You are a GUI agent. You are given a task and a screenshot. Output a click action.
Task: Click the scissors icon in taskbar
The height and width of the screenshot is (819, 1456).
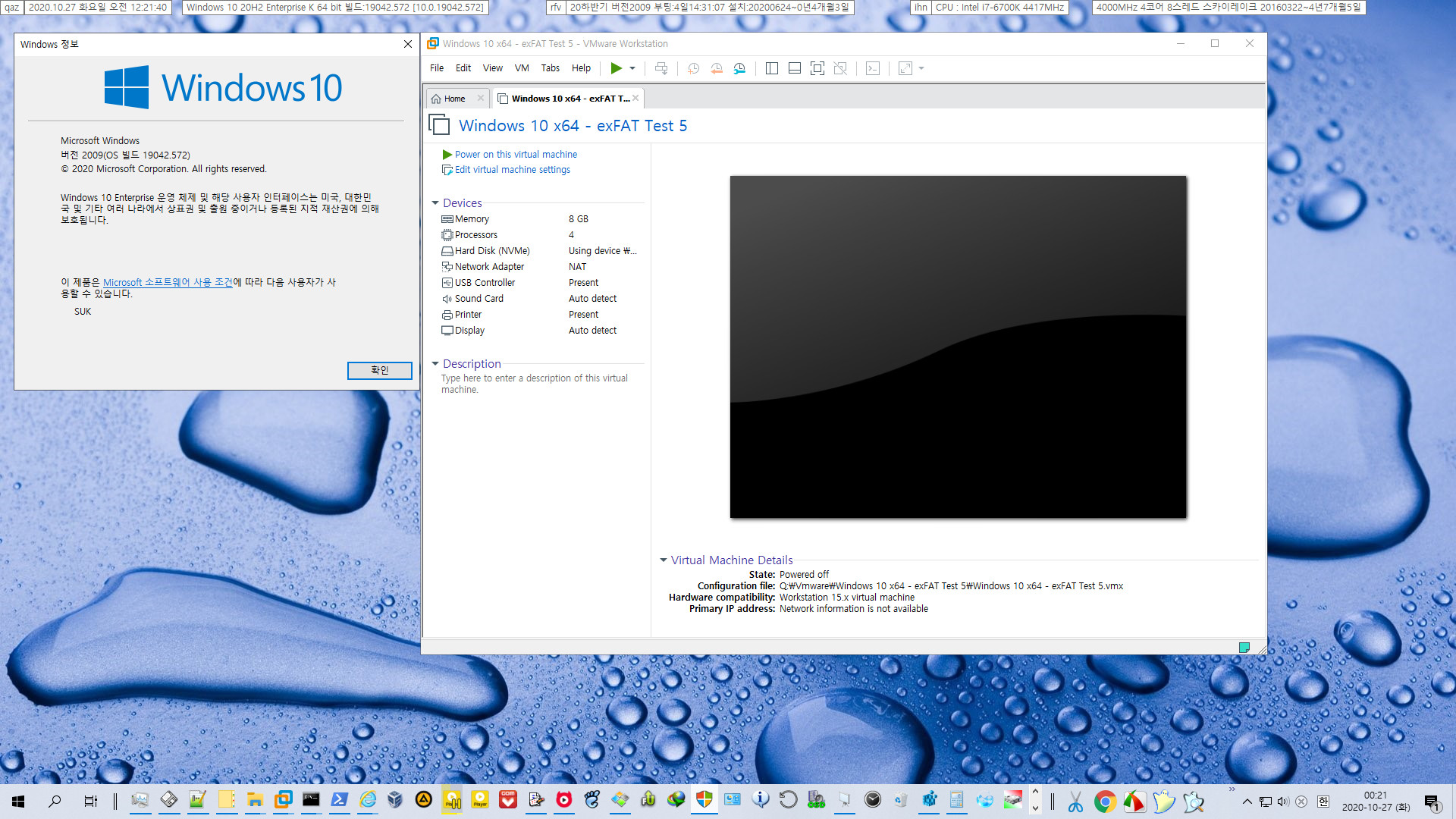pos(1075,801)
